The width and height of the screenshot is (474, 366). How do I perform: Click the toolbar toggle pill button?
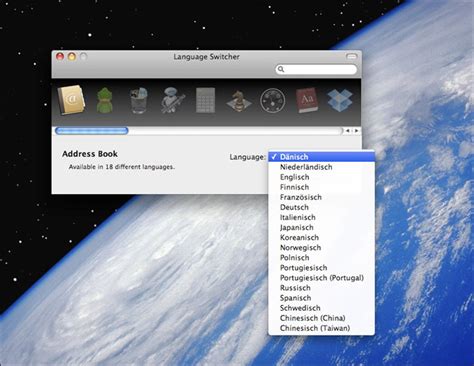[x=351, y=57]
